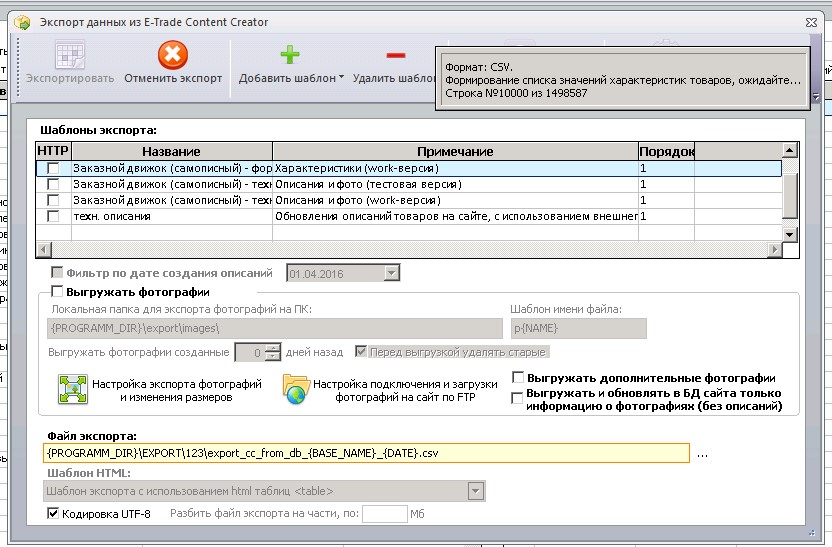The width and height of the screenshot is (832, 547).
Task: Click the vertical scrollbar thumb of templates list
Action: tap(790, 195)
